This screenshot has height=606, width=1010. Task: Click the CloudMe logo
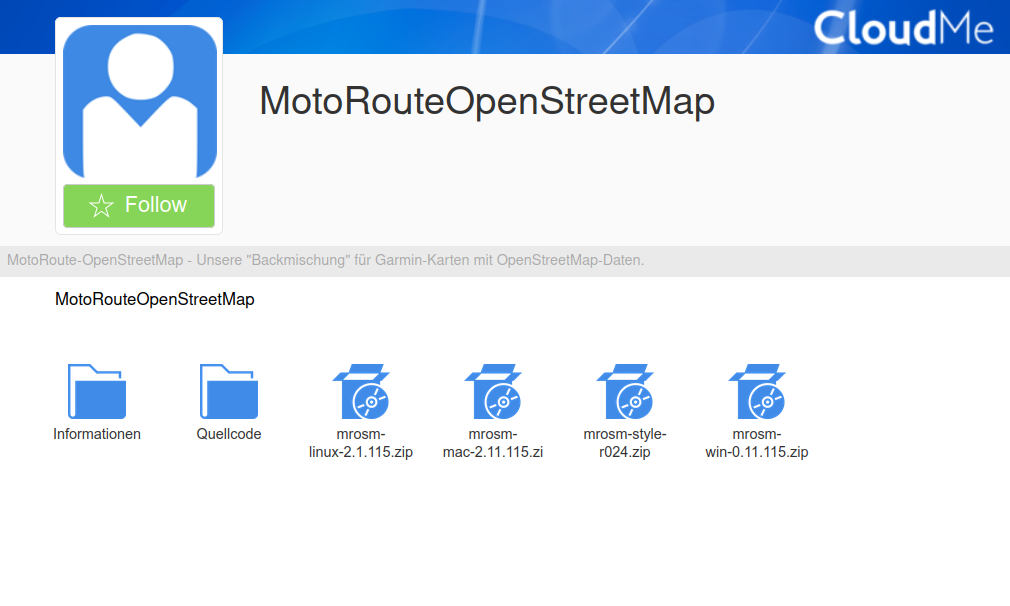[x=903, y=28]
